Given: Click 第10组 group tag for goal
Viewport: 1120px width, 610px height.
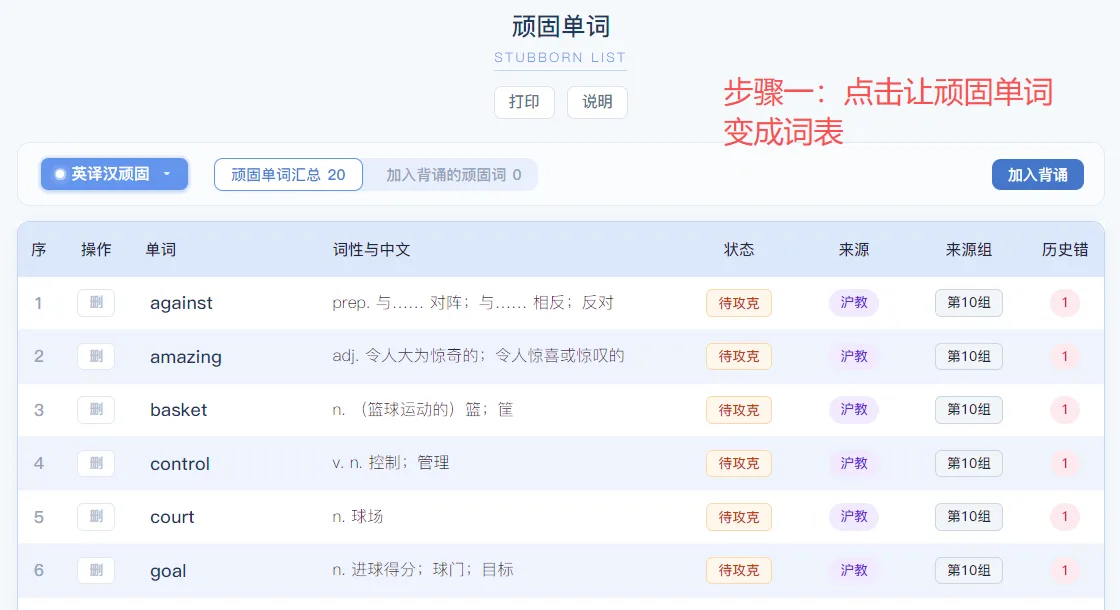Looking at the screenshot, I should click(x=969, y=571).
